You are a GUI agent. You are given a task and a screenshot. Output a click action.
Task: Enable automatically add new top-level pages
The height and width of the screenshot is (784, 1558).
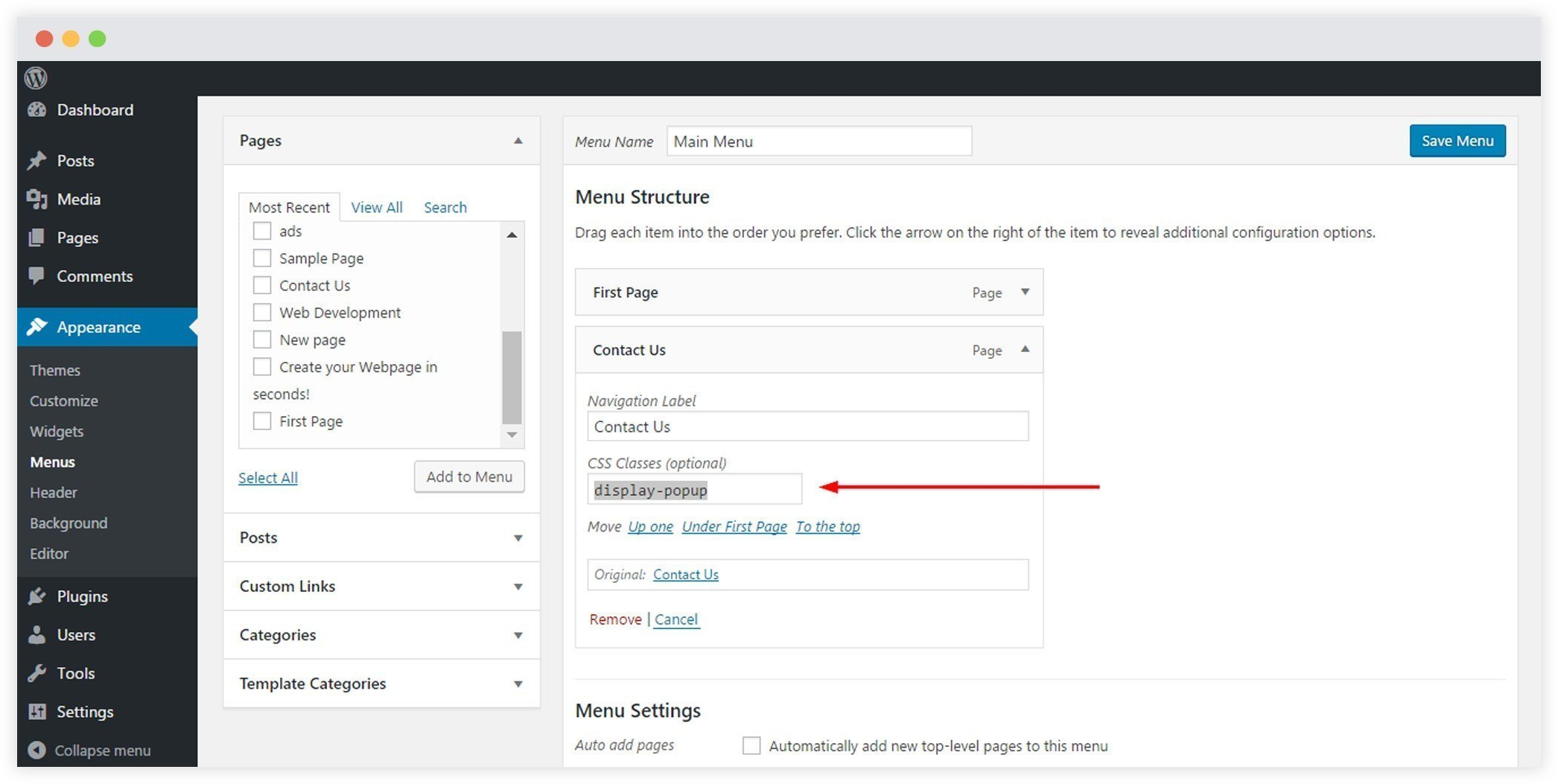(751, 745)
